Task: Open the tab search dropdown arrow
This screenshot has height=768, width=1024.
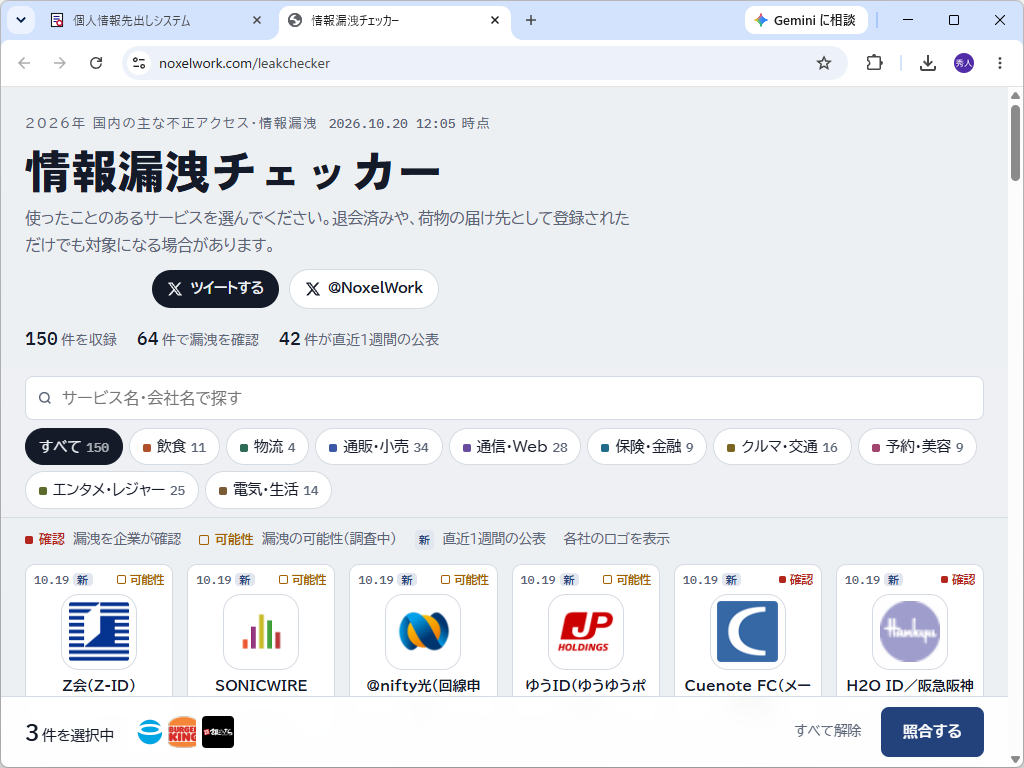Action: coord(21,20)
